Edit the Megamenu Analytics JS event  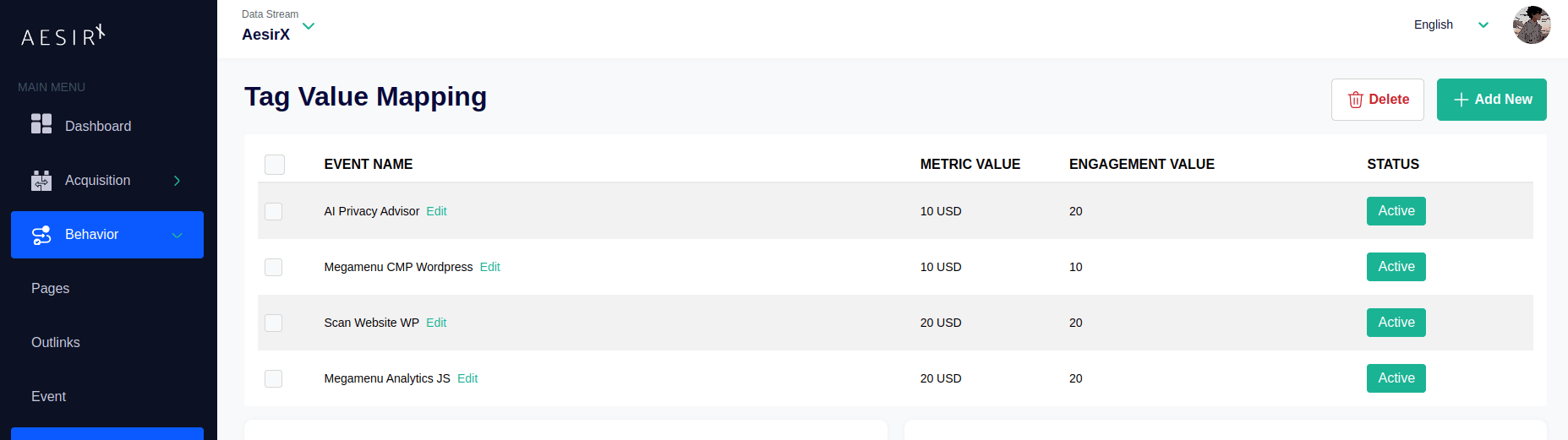(x=467, y=378)
